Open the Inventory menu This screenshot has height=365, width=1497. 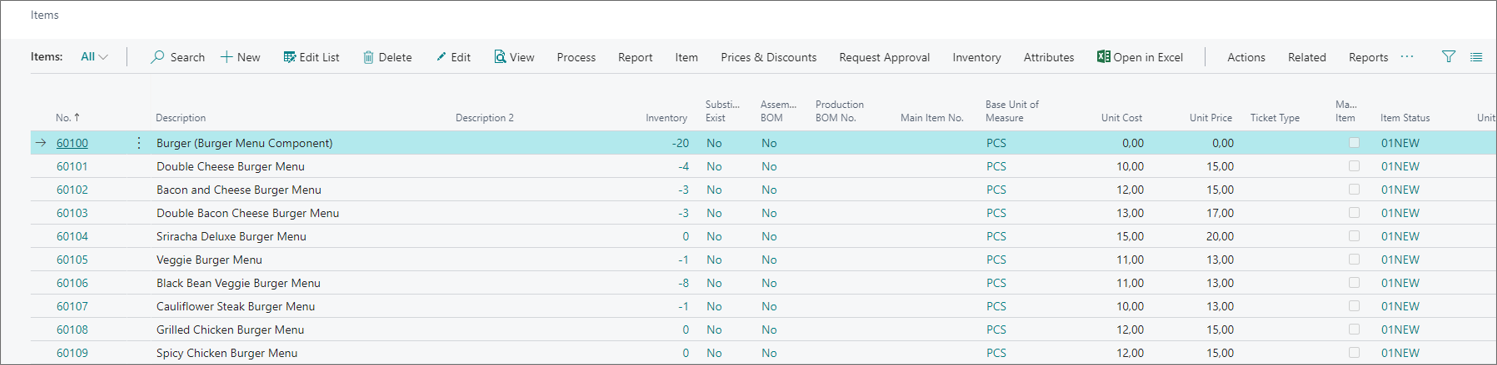[976, 57]
